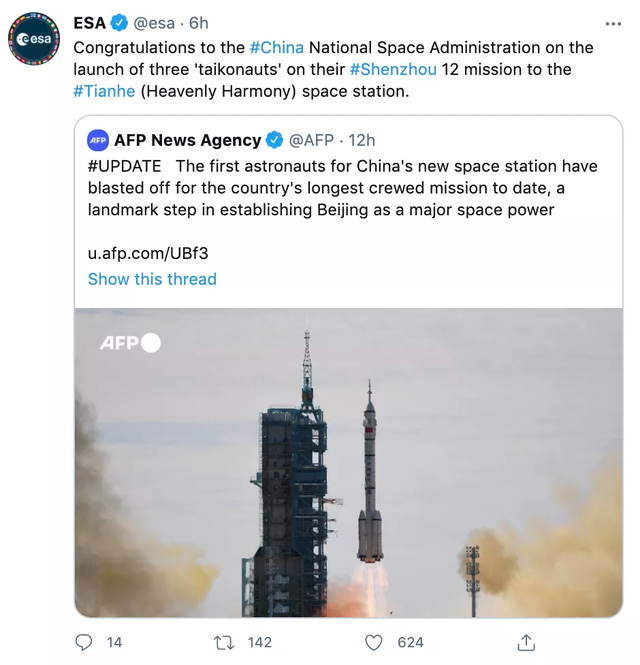Click the ESA account name
Viewport: 640px width, 665px height.
(x=89, y=23)
